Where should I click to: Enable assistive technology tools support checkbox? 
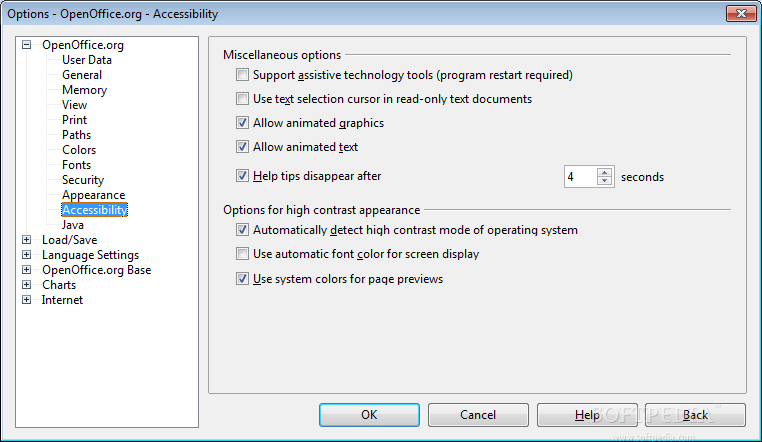(243, 75)
